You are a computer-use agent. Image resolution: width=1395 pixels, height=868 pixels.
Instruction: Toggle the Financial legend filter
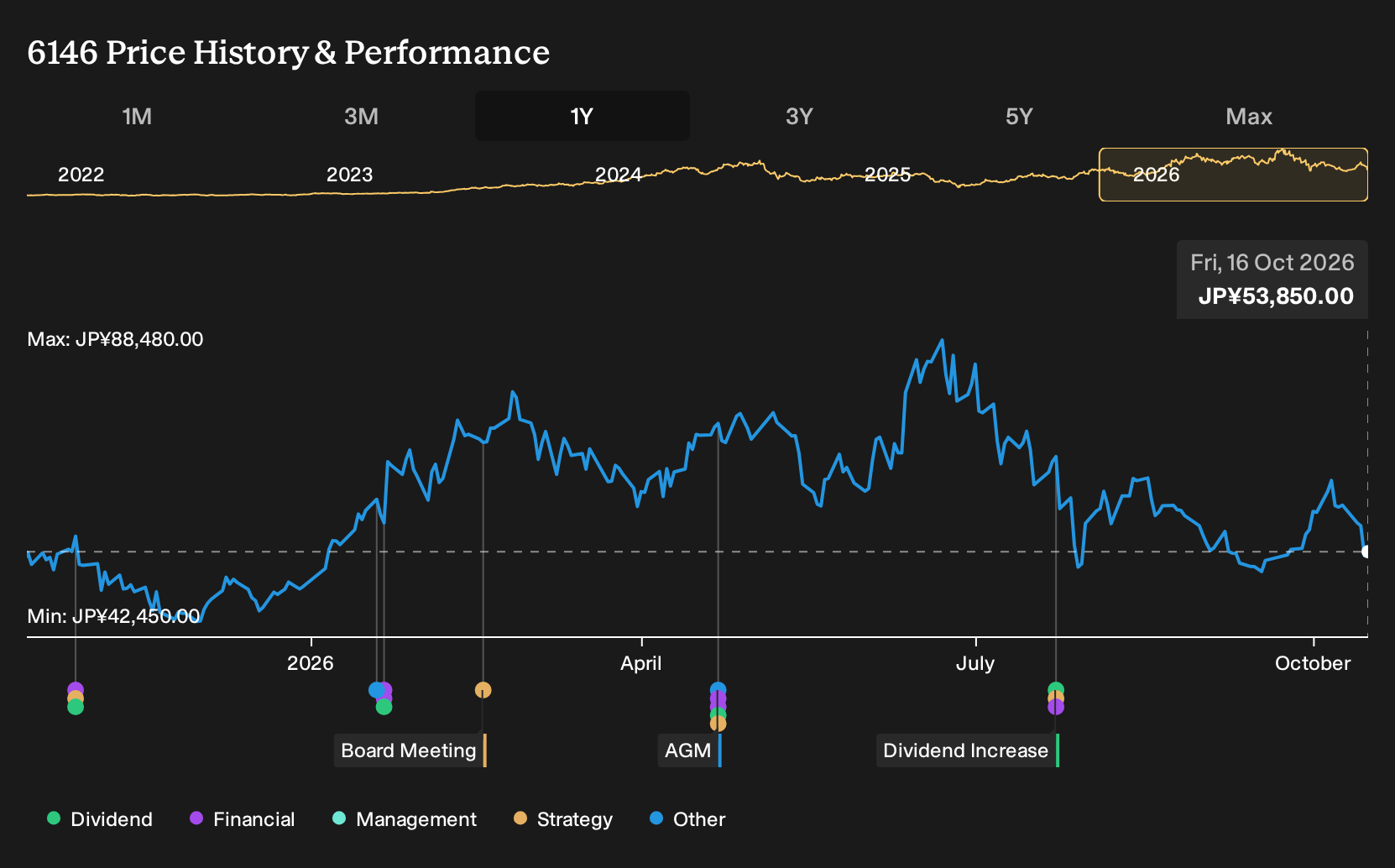click(x=243, y=819)
